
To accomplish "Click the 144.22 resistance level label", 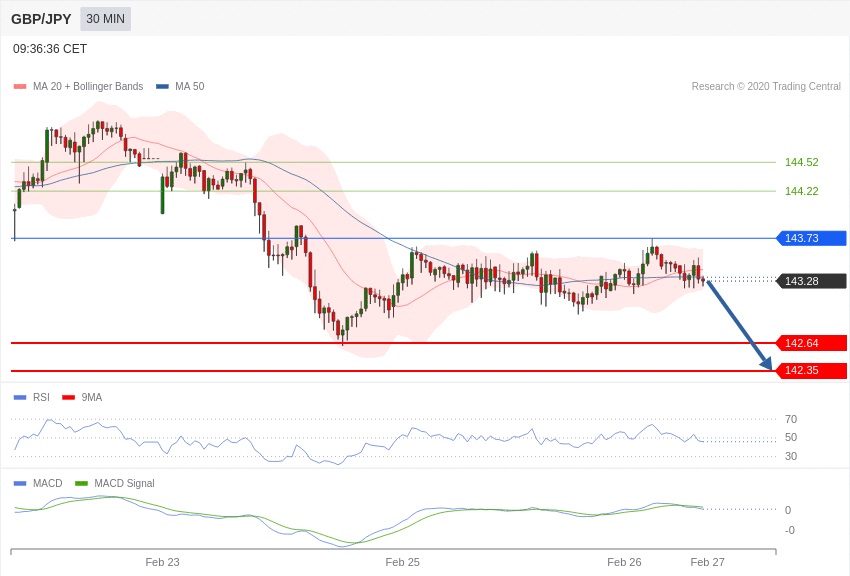I will [802, 191].
